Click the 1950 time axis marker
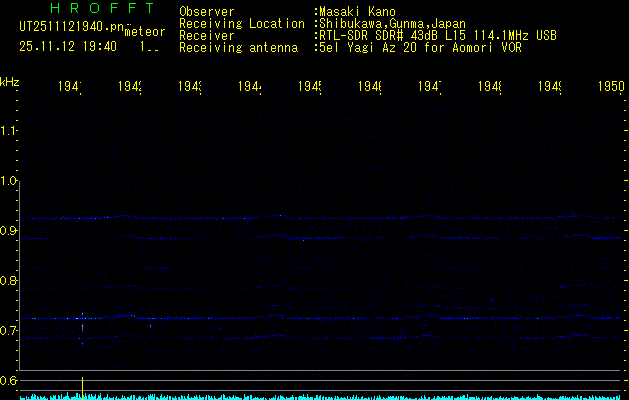 pyautogui.click(x=611, y=88)
